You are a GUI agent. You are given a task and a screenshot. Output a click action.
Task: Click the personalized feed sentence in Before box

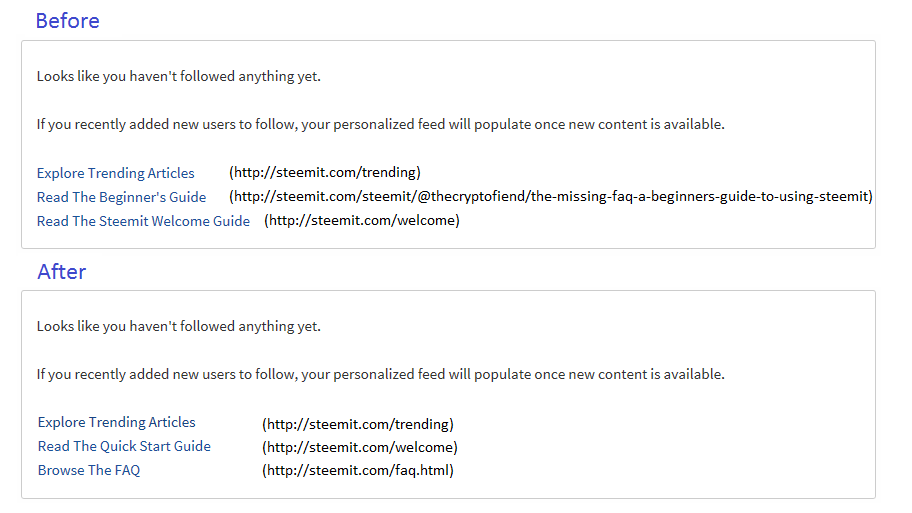tap(380, 124)
